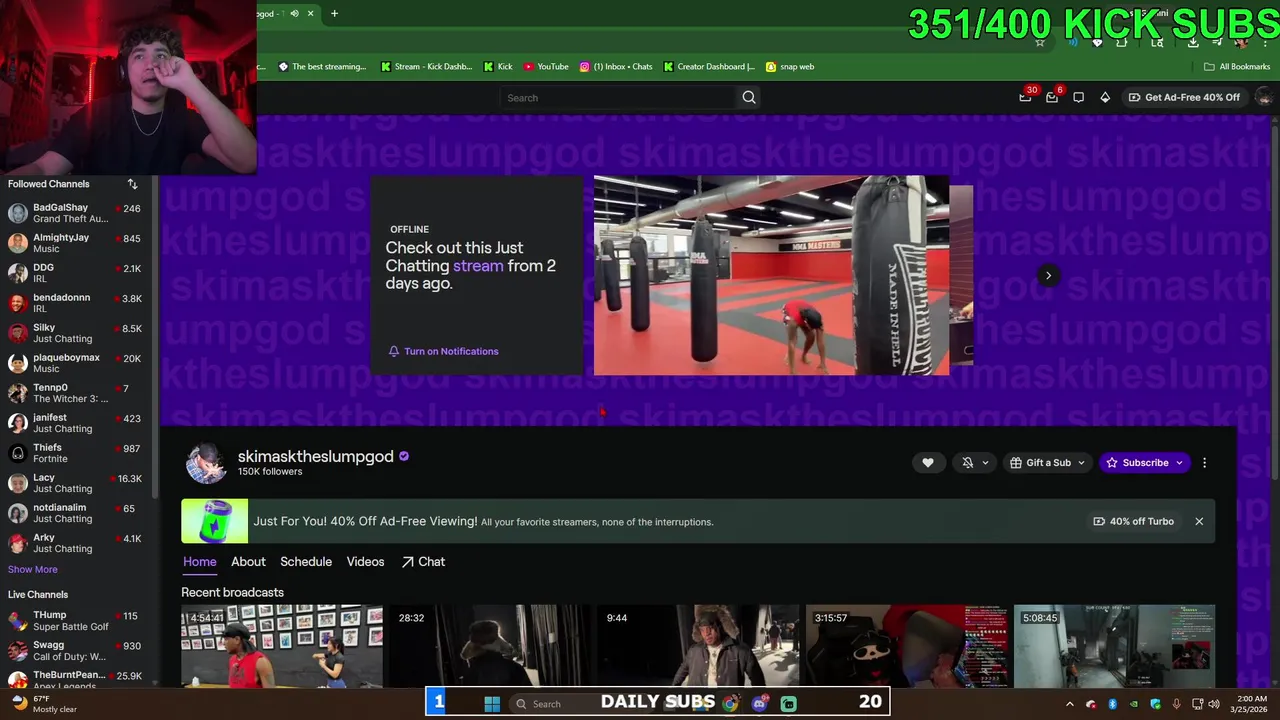The width and height of the screenshot is (1280, 720).
Task: Click Turn on Notifications link
Action: [x=443, y=351]
